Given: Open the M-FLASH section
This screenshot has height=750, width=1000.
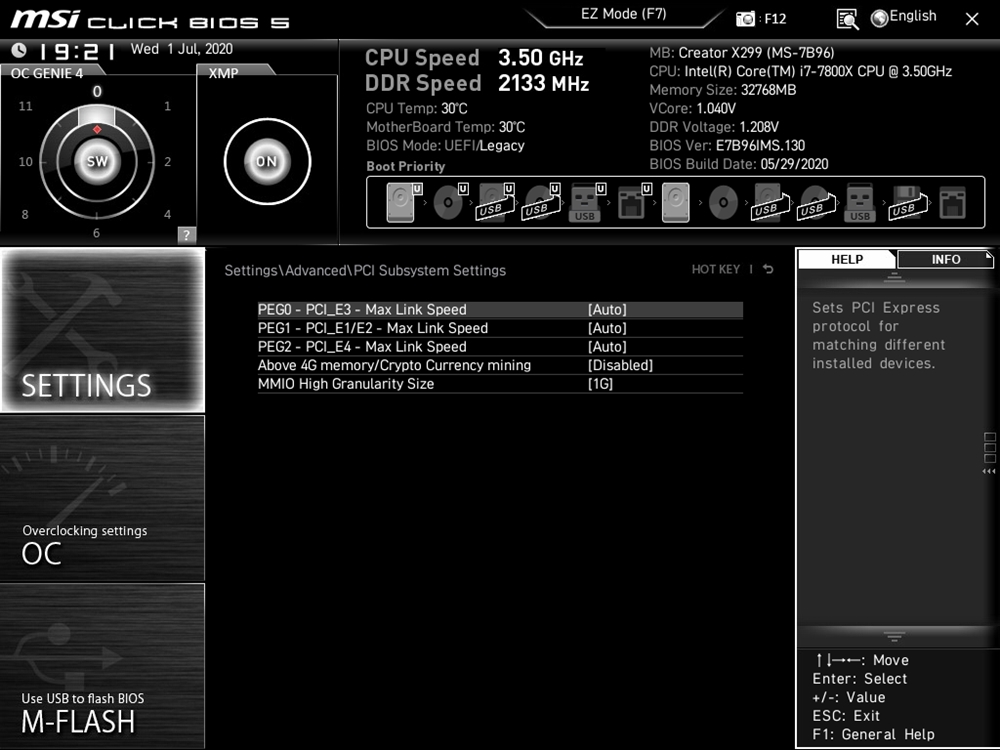Looking at the screenshot, I should coord(103,666).
